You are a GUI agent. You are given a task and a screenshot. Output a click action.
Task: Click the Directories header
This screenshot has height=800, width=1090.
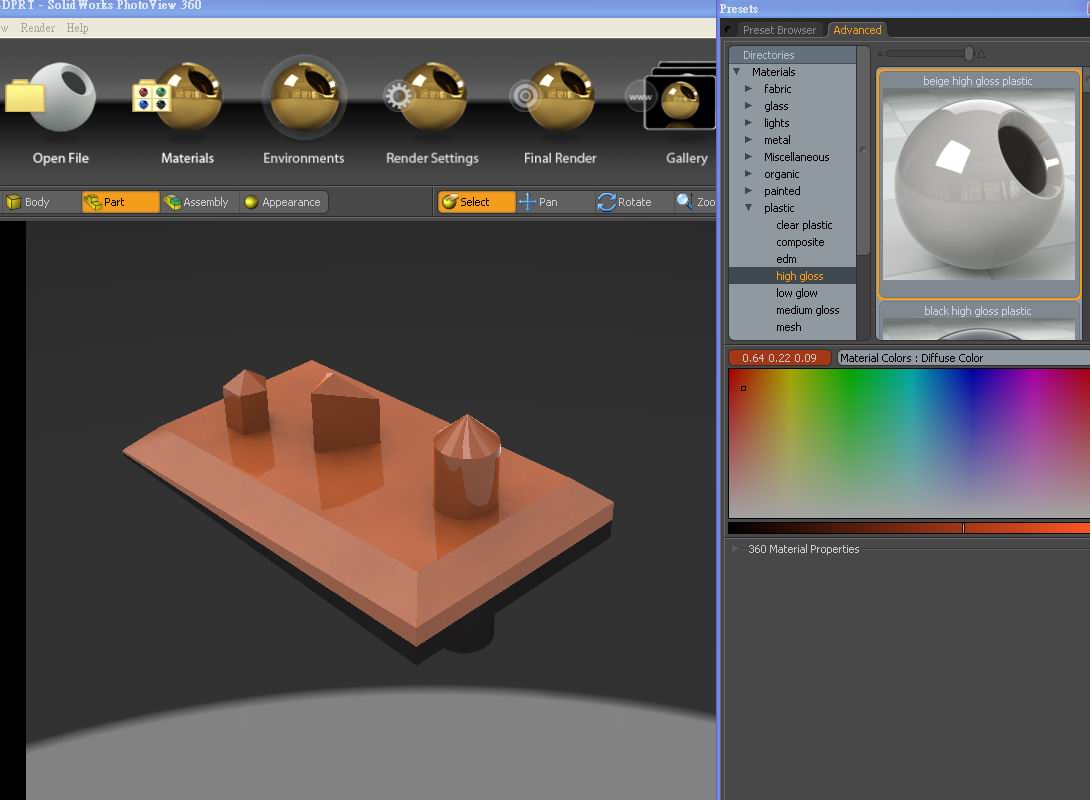pos(792,55)
